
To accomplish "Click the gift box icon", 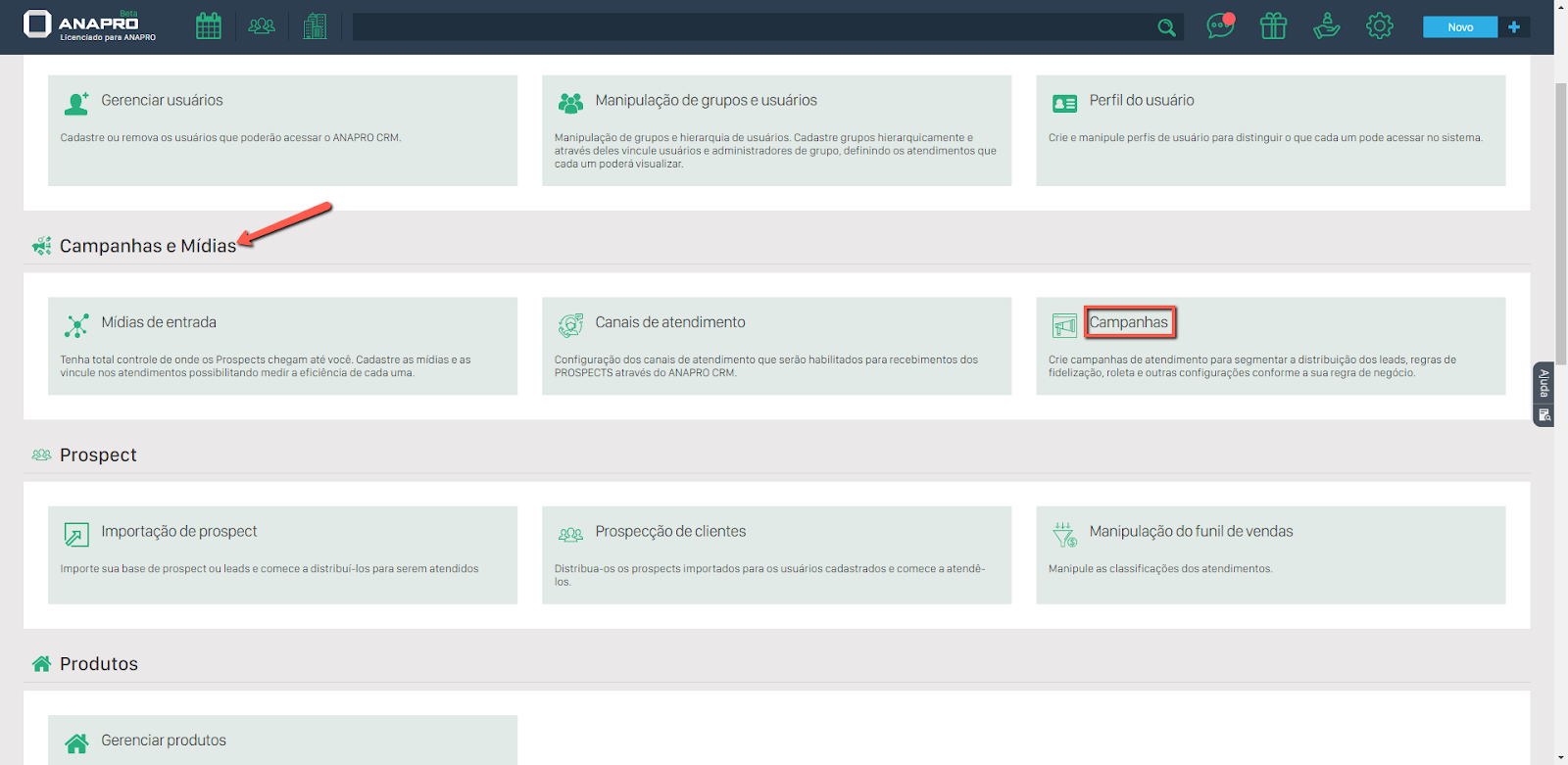I will (1273, 26).
